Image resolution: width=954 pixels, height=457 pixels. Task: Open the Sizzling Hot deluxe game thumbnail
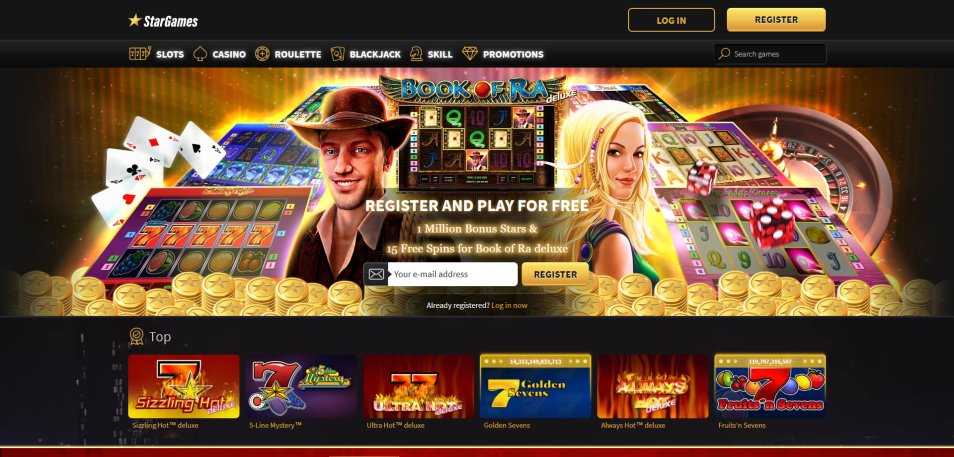184,386
